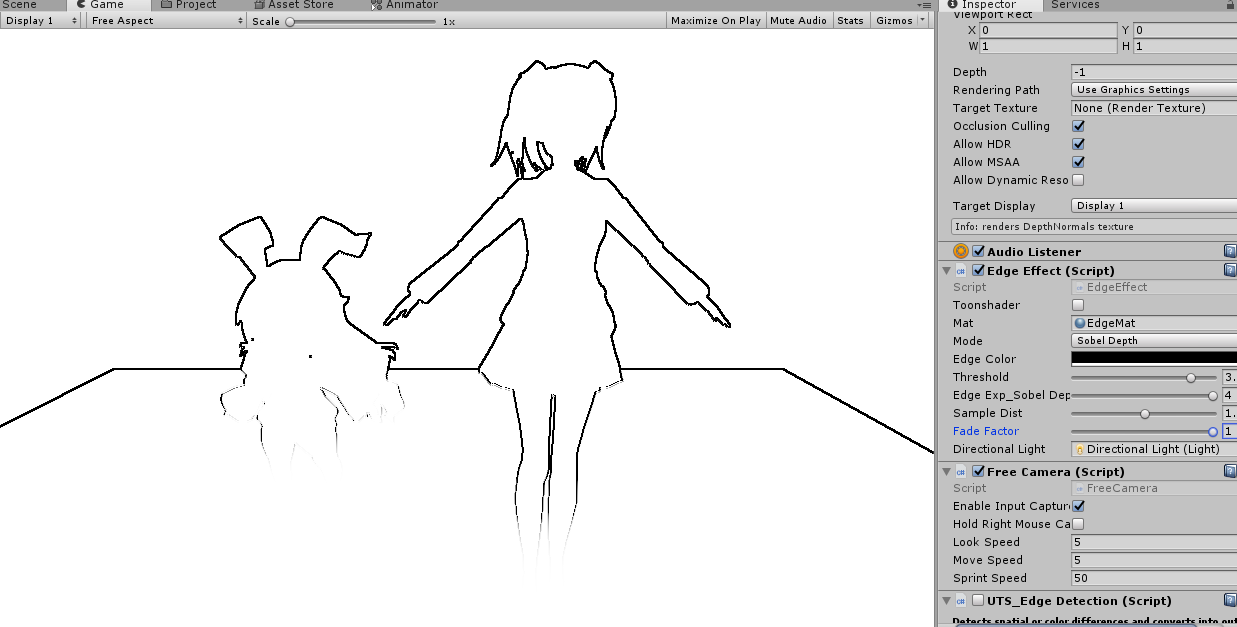This screenshot has height=627, width=1237.
Task: Click the Maximize On Play button
Action: click(715, 20)
